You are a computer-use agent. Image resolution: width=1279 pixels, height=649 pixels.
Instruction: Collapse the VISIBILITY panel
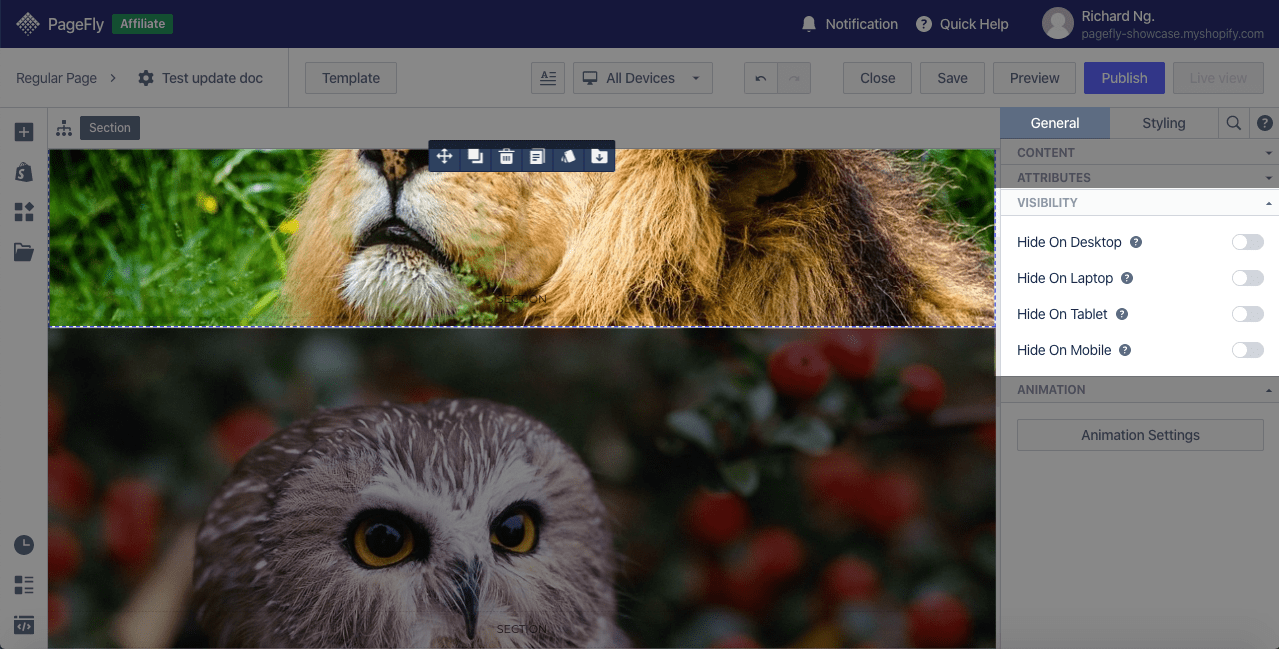coord(1140,203)
